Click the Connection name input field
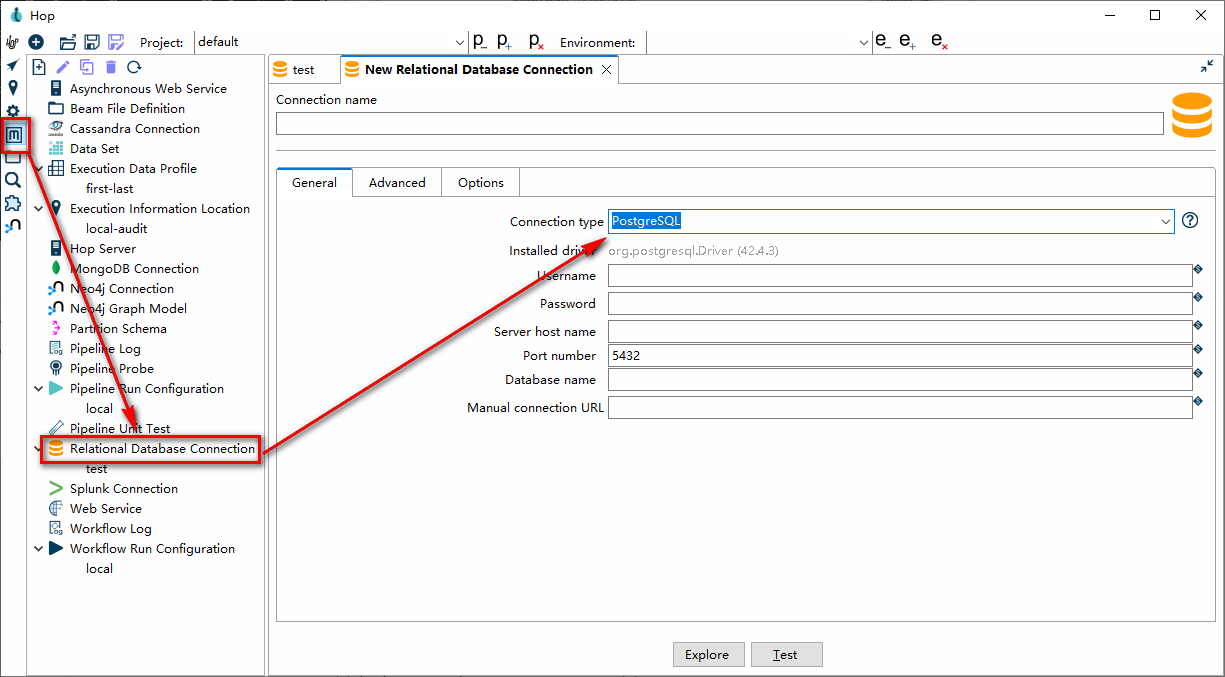The width and height of the screenshot is (1225, 677). point(720,123)
